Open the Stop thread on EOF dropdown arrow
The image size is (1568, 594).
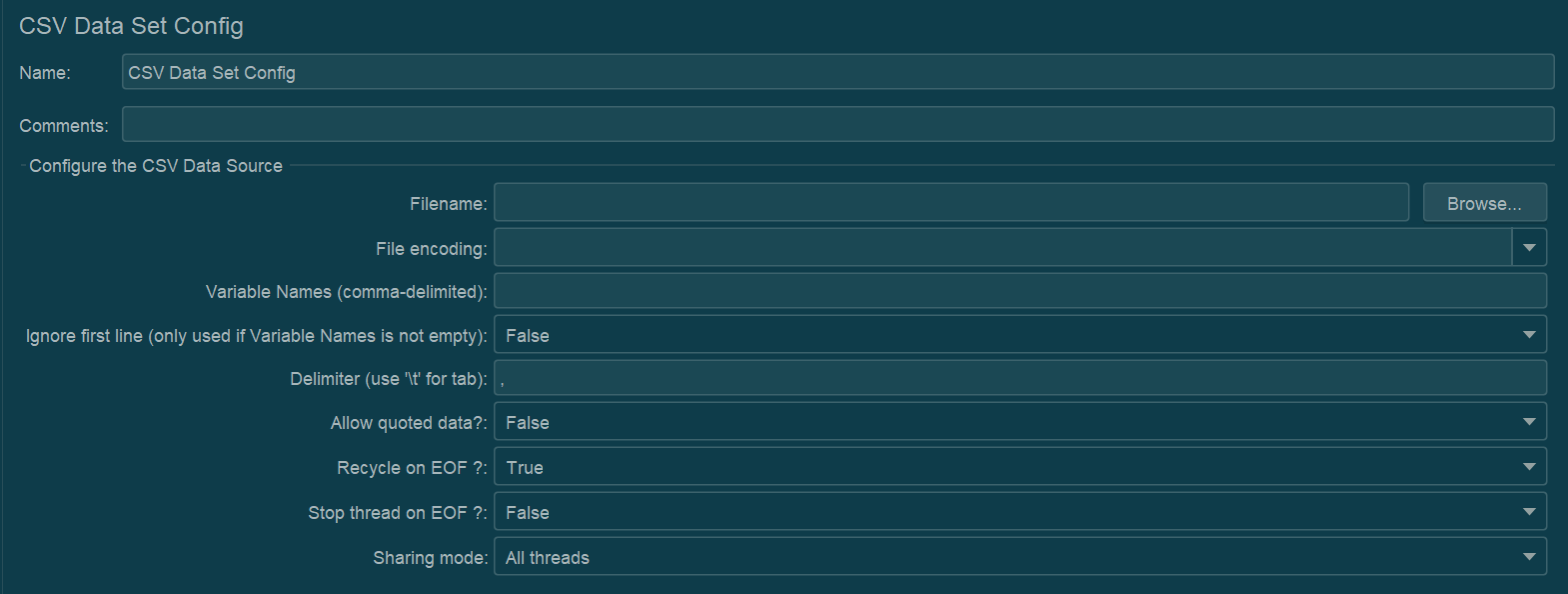(1529, 512)
